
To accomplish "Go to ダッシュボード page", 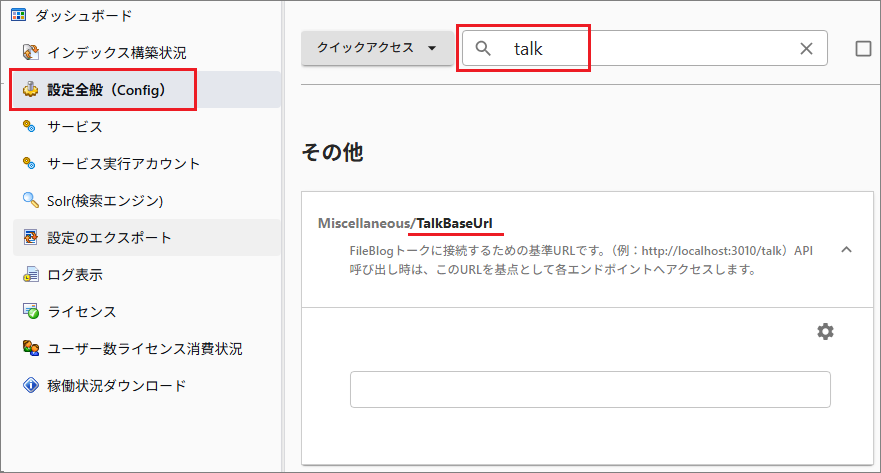I will pos(83,15).
